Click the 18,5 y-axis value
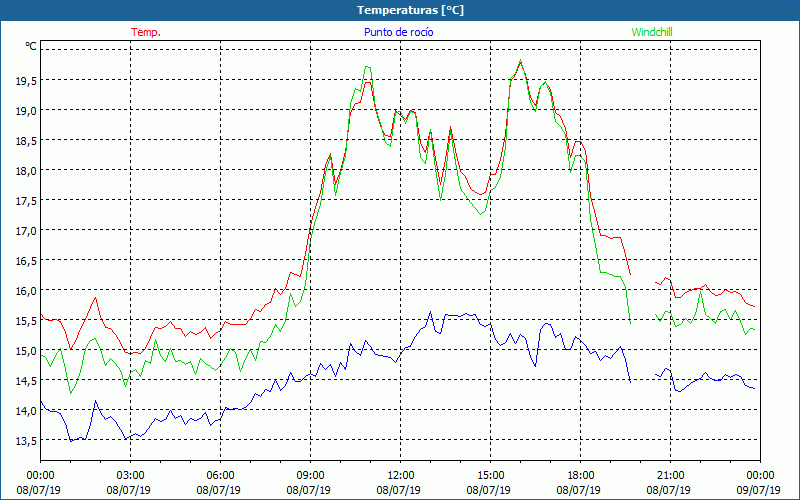 tap(26, 141)
